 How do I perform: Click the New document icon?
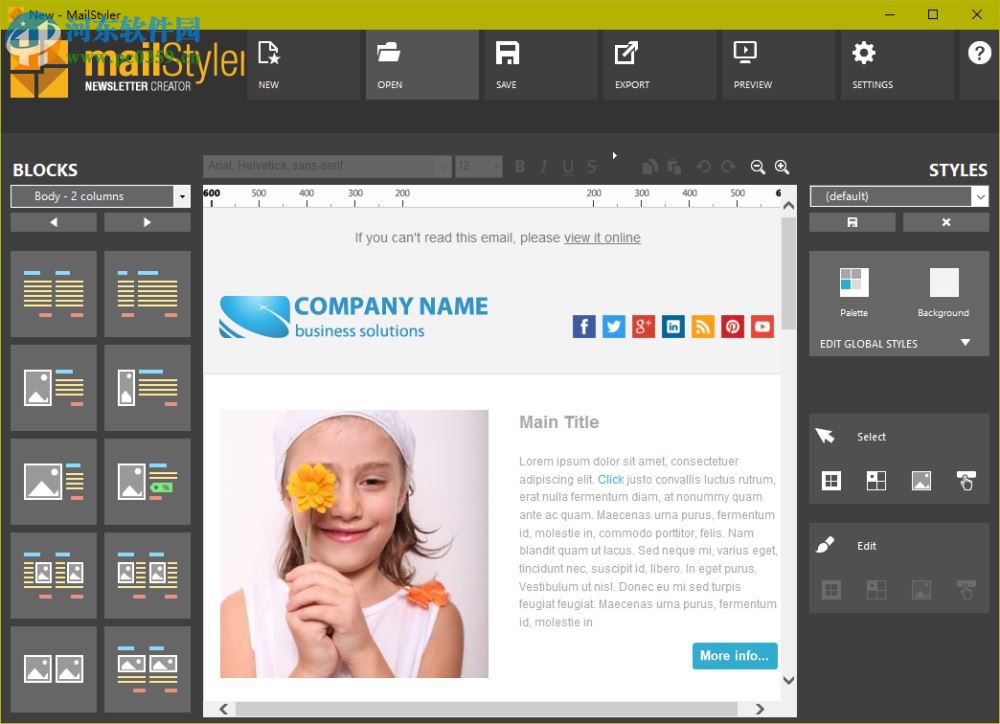(x=268, y=52)
